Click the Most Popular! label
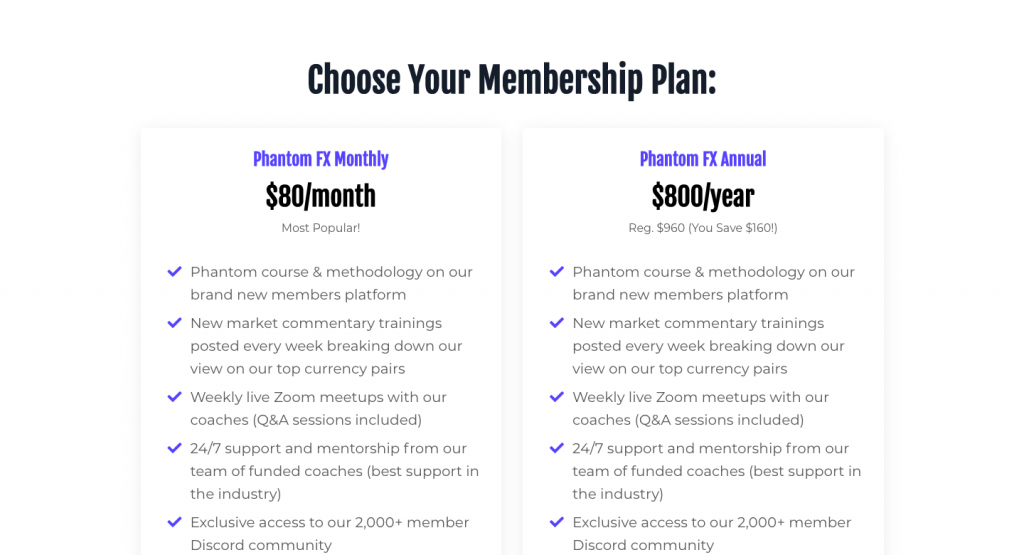 click(321, 228)
